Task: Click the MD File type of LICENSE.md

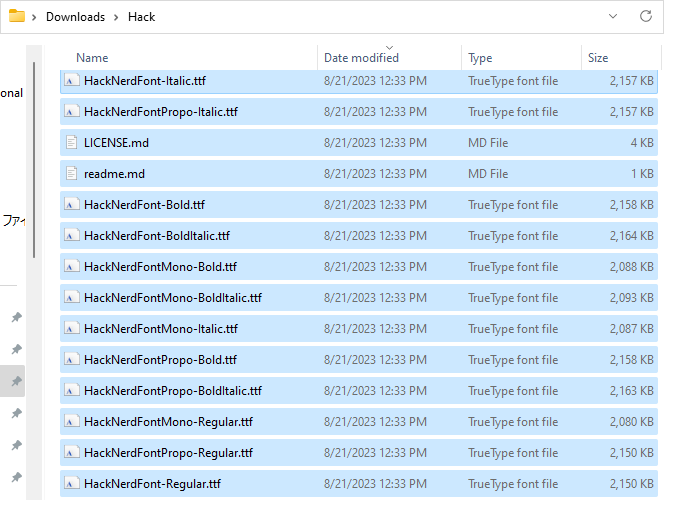Action: click(488, 143)
